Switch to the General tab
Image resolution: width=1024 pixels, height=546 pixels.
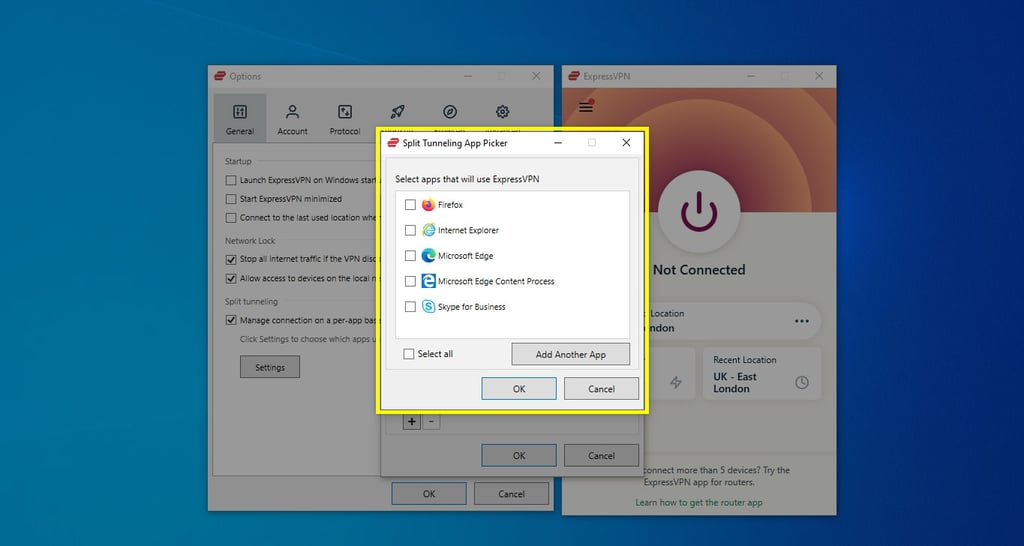coord(240,118)
